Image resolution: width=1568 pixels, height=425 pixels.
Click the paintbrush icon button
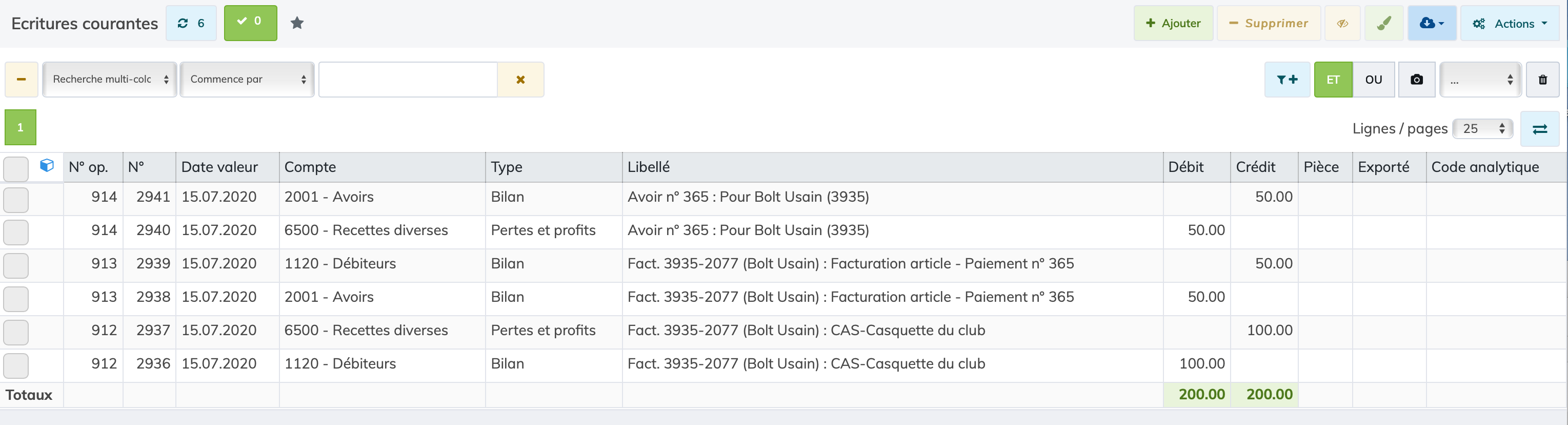click(x=1384, y=24)
